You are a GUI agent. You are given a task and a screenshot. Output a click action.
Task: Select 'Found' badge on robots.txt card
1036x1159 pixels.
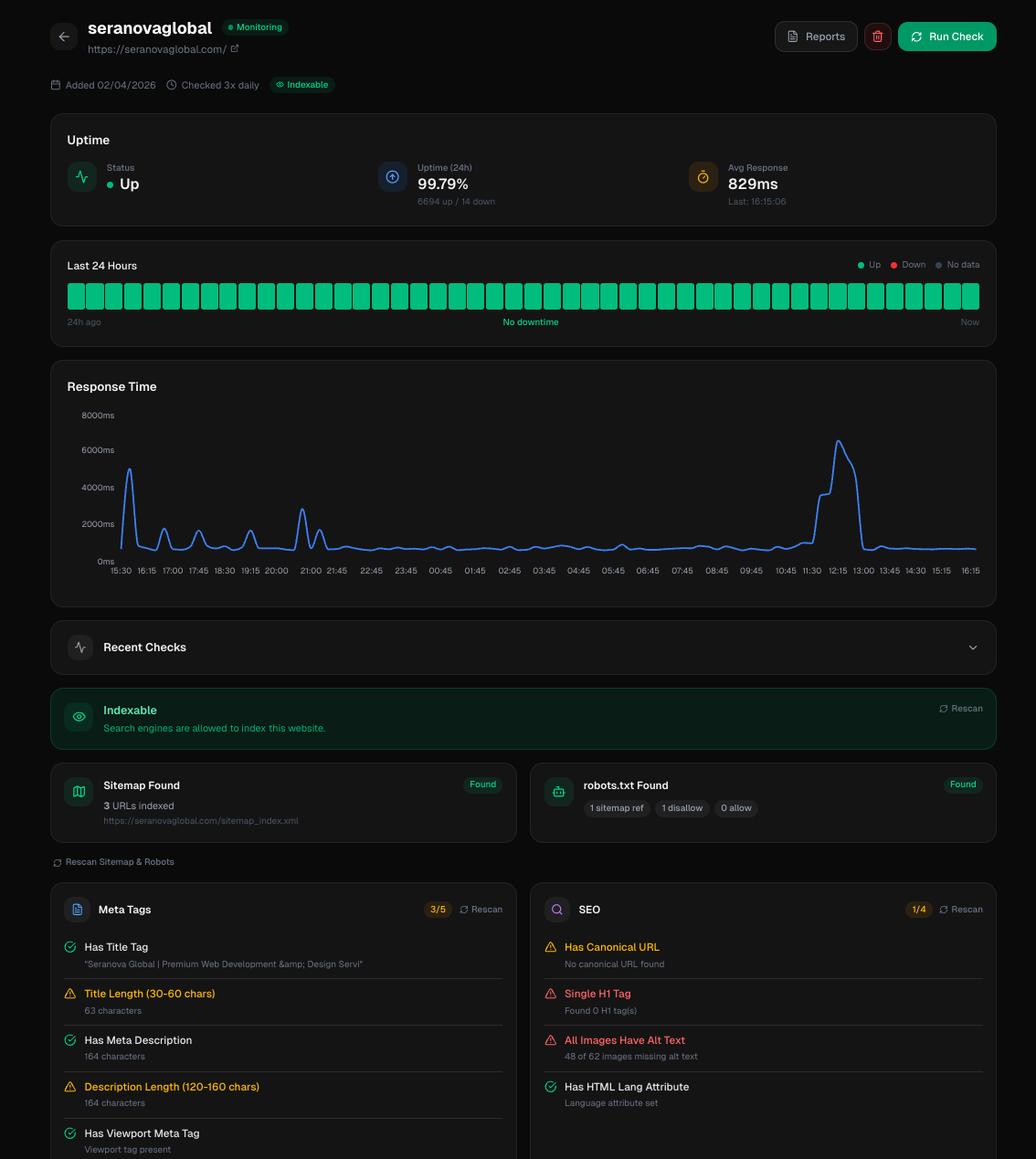[x=963, y=785]
